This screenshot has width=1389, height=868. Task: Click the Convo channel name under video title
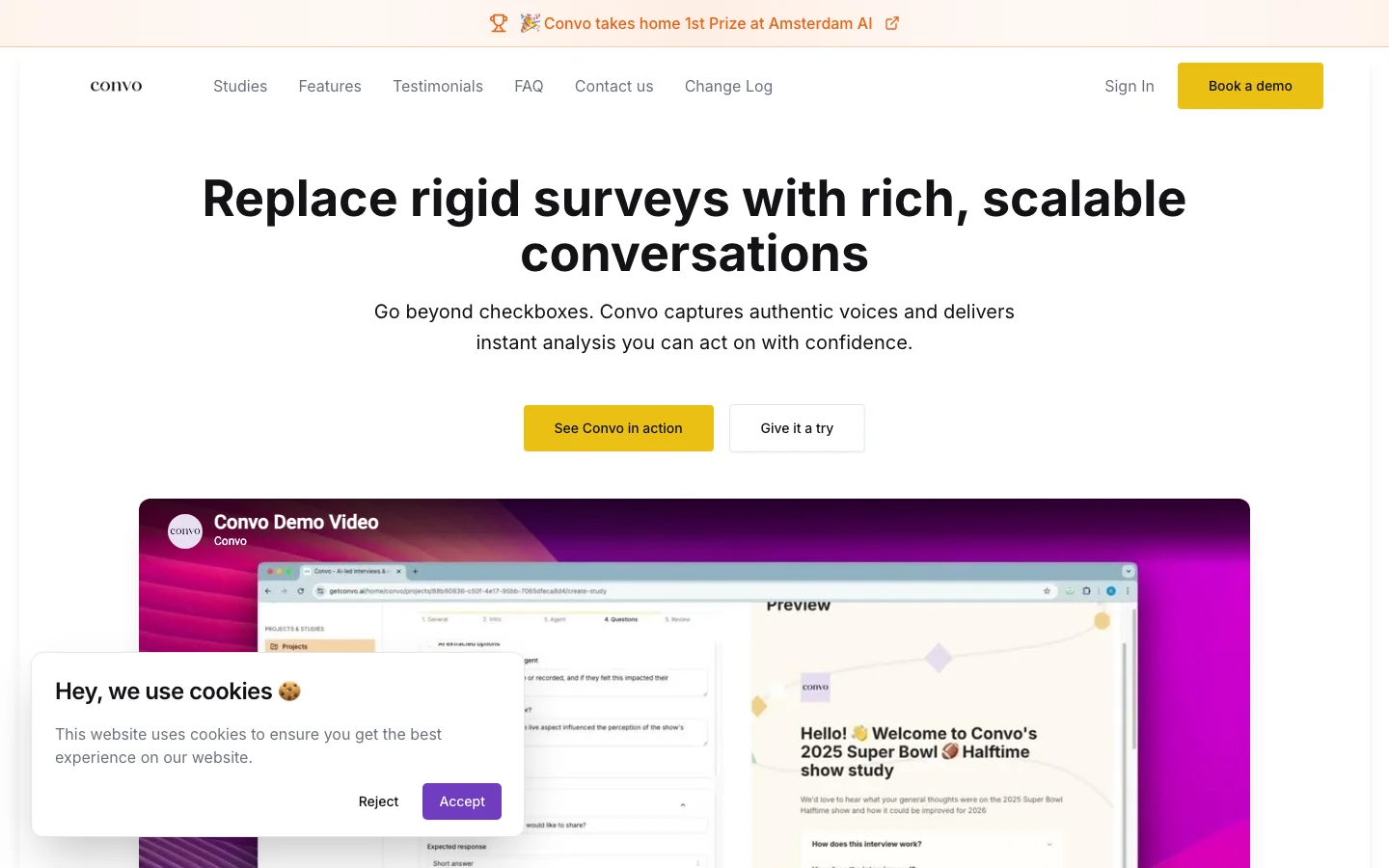pyautogui.click(x=231, y=541)
